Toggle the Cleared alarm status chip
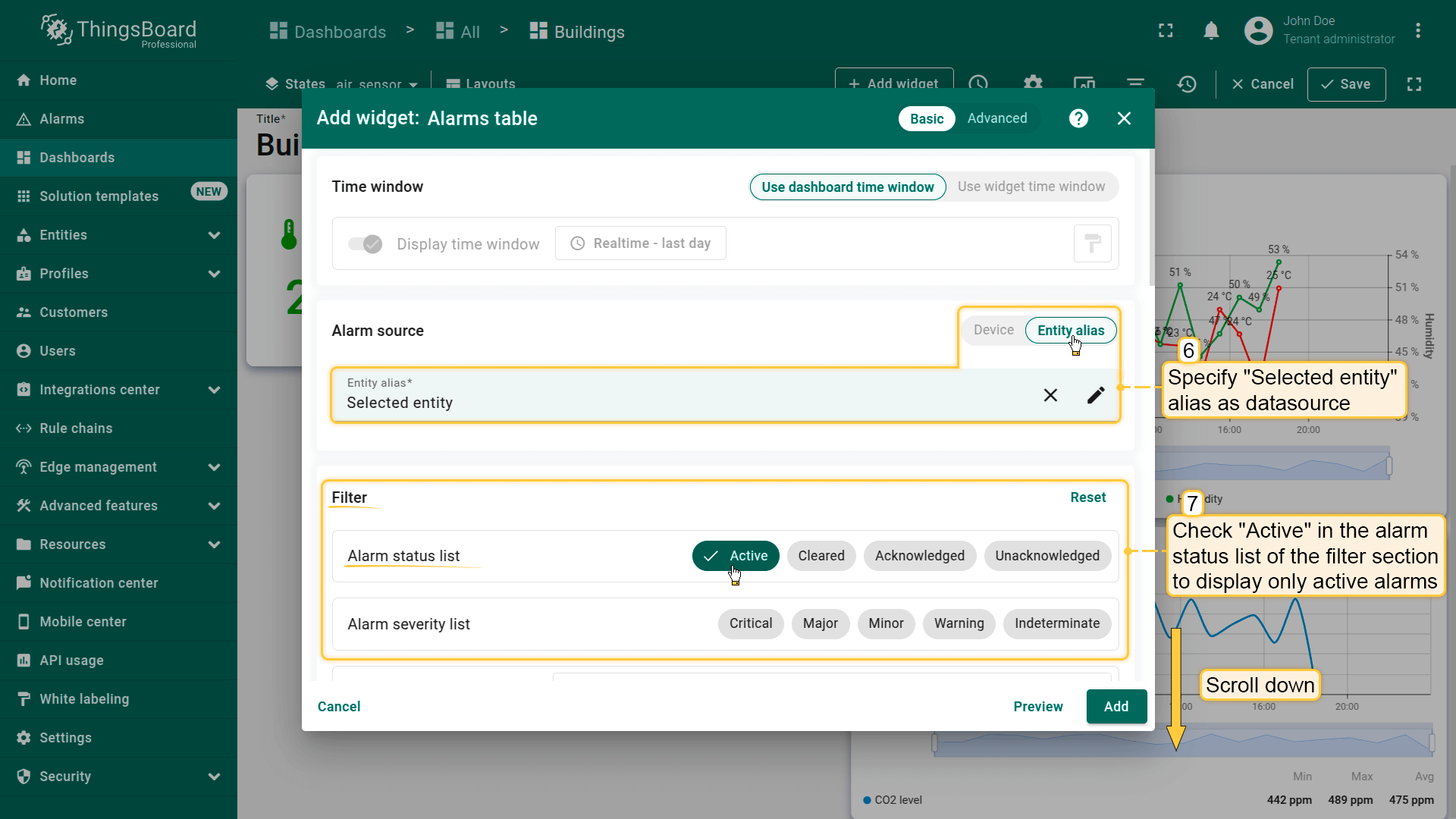Image resolution: width=1456 pixels, height=819 pixels. point(821,556)
